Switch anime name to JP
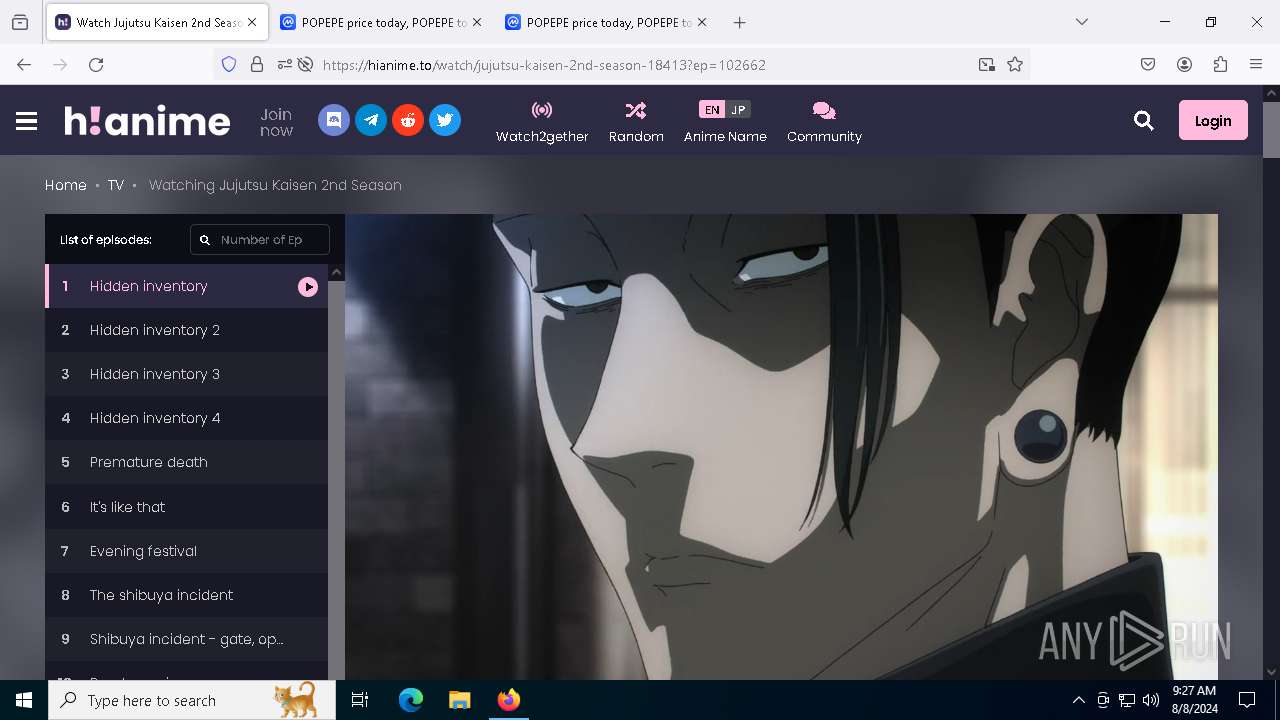 [738, 110]
